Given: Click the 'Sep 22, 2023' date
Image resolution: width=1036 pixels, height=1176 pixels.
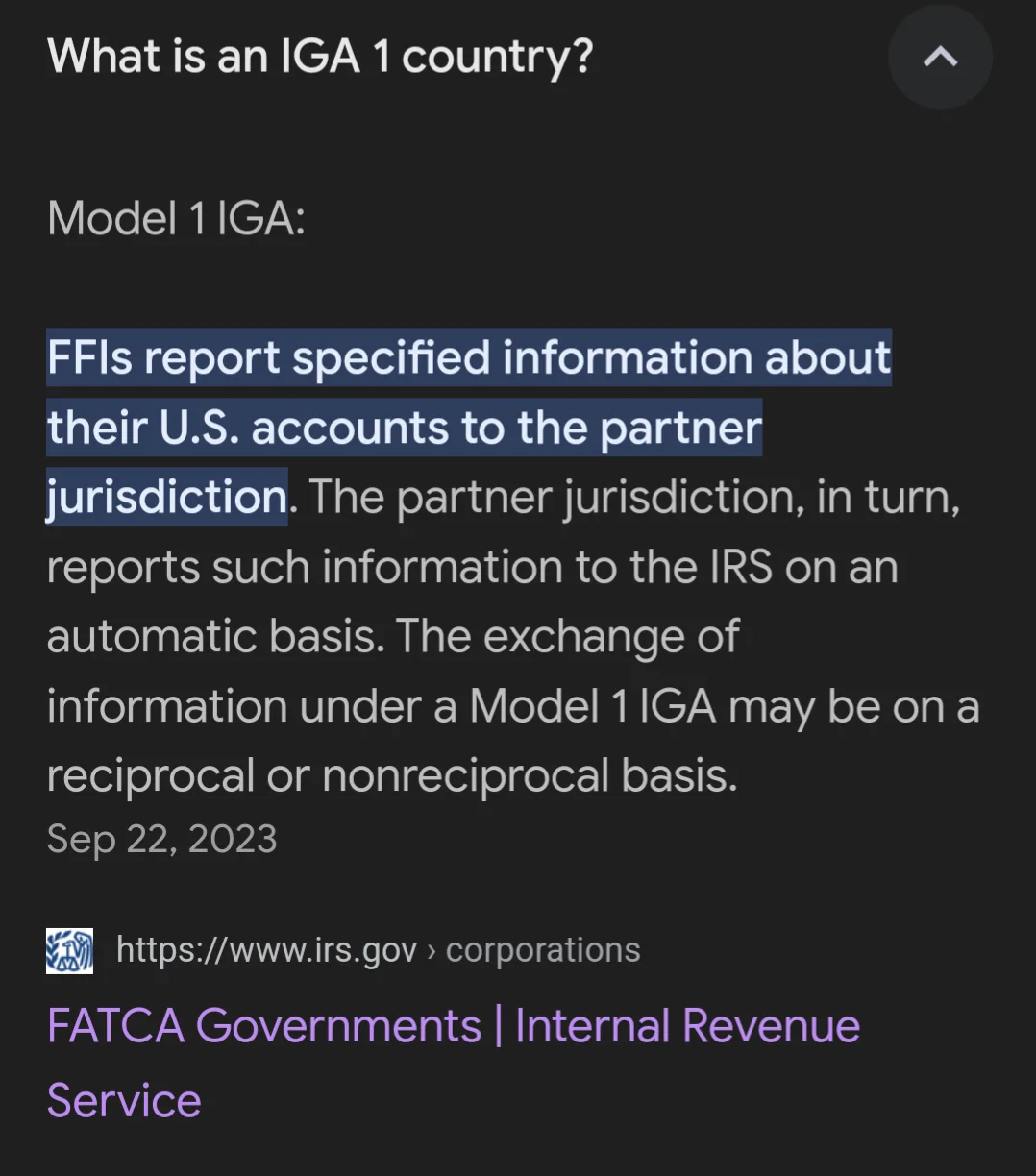Looking at the screenshot, I should pos(161,839).
